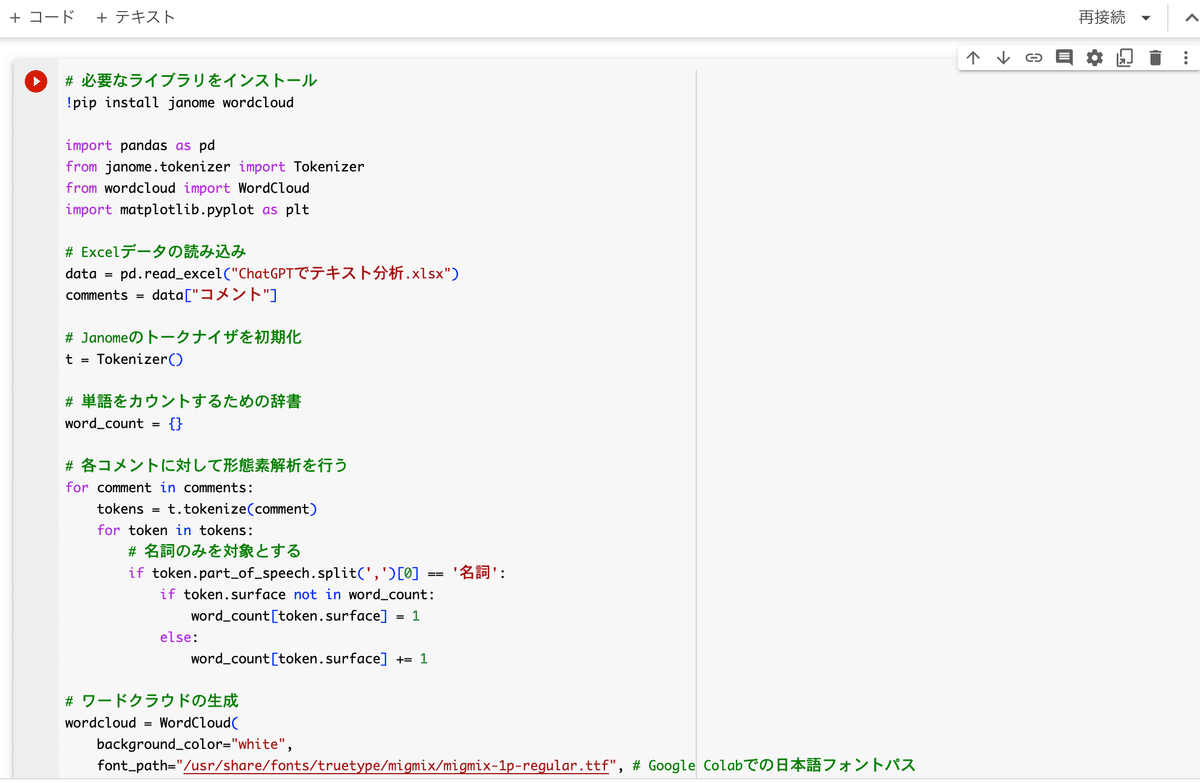Move cell down with the arrow icon
This screenshot has width=1200, height=783.
point(1003,58)
